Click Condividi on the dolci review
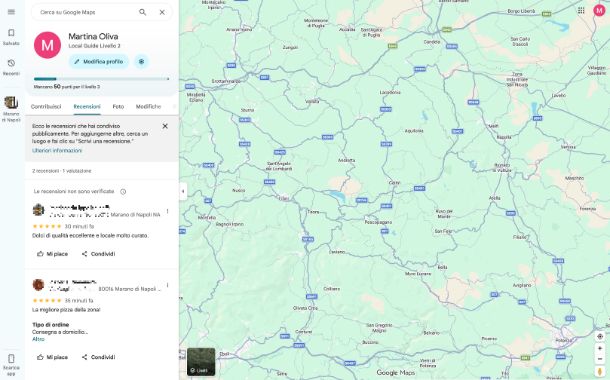 pos(98,254)
